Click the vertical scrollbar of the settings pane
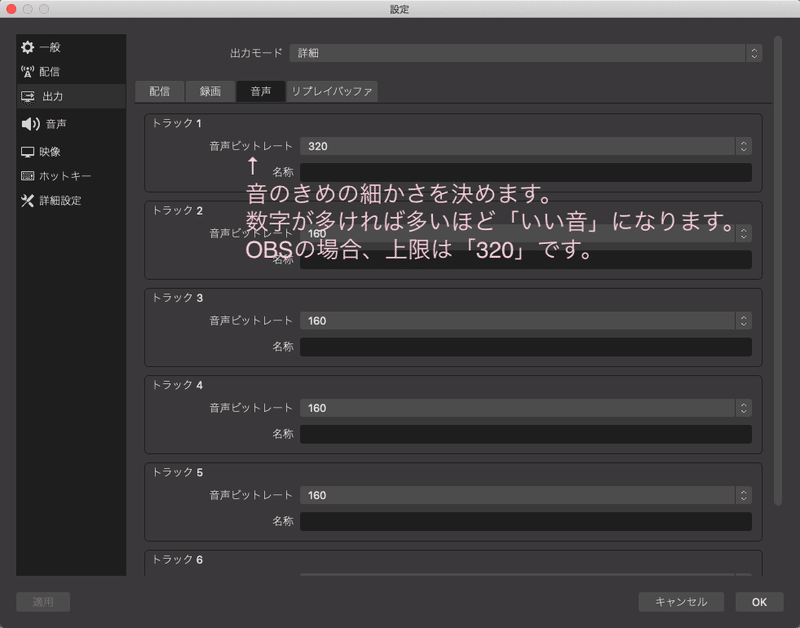Screen dimensions: 800x628 tap(778, 270)
